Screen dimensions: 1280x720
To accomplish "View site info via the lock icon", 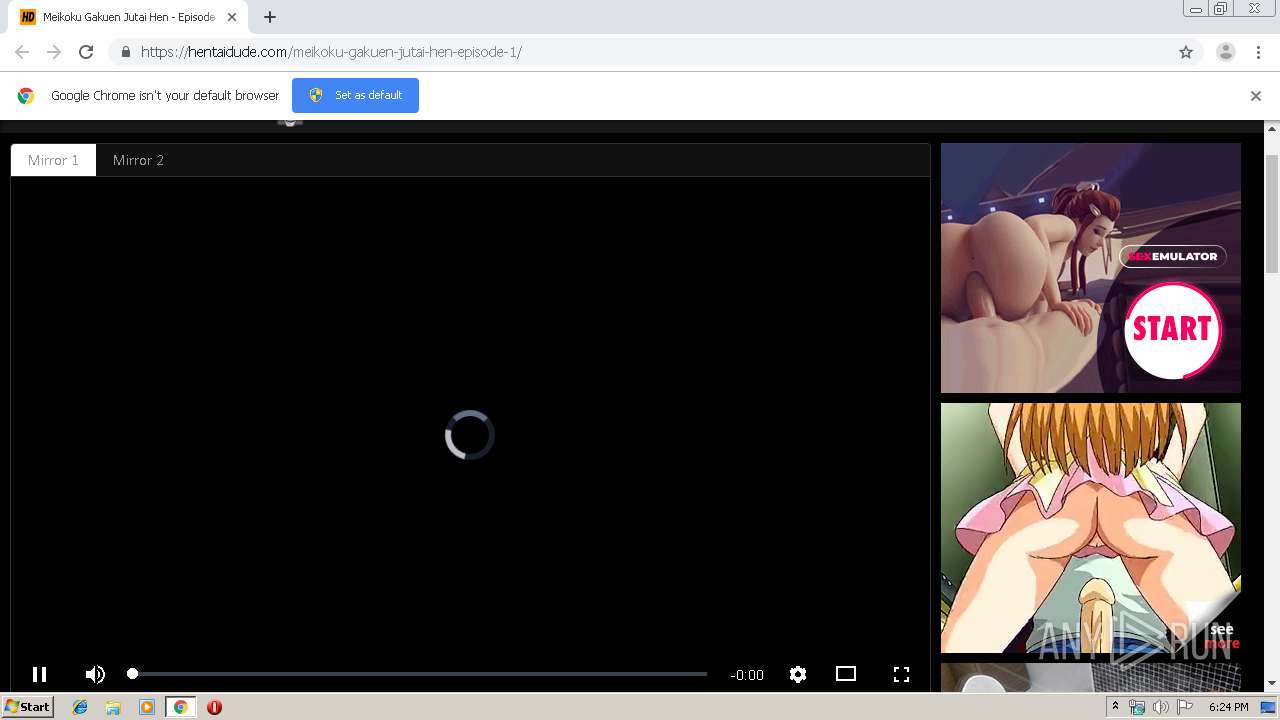I will [125, 52].
